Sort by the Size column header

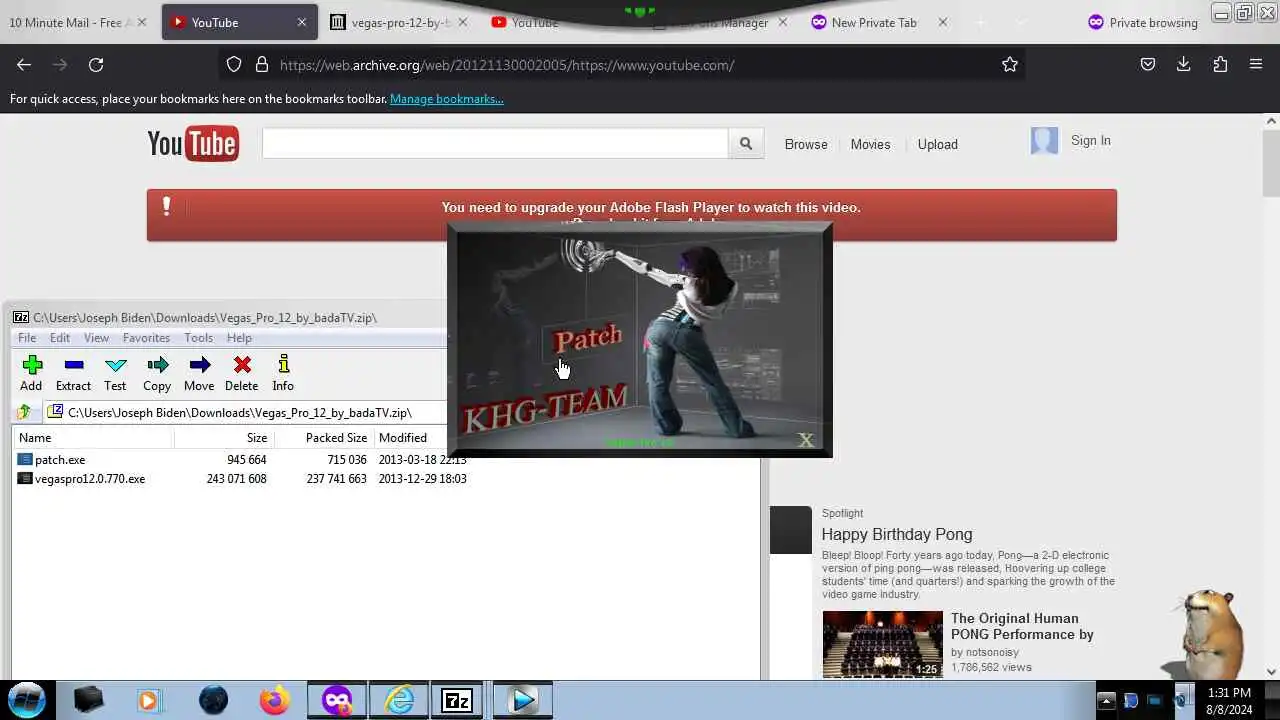tap(225, 438)
